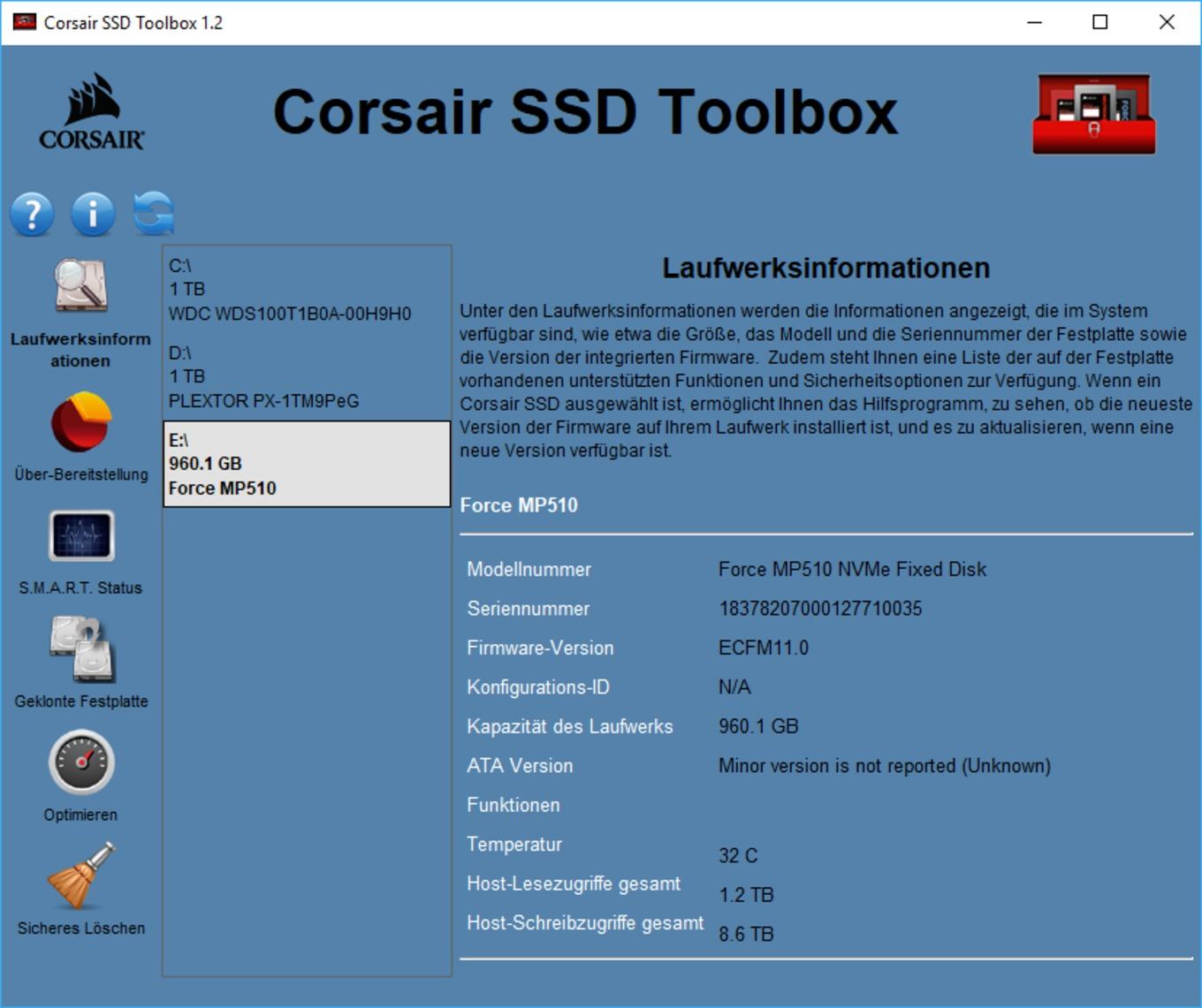Refresh the drive list with arrows icon

[154, 214]
